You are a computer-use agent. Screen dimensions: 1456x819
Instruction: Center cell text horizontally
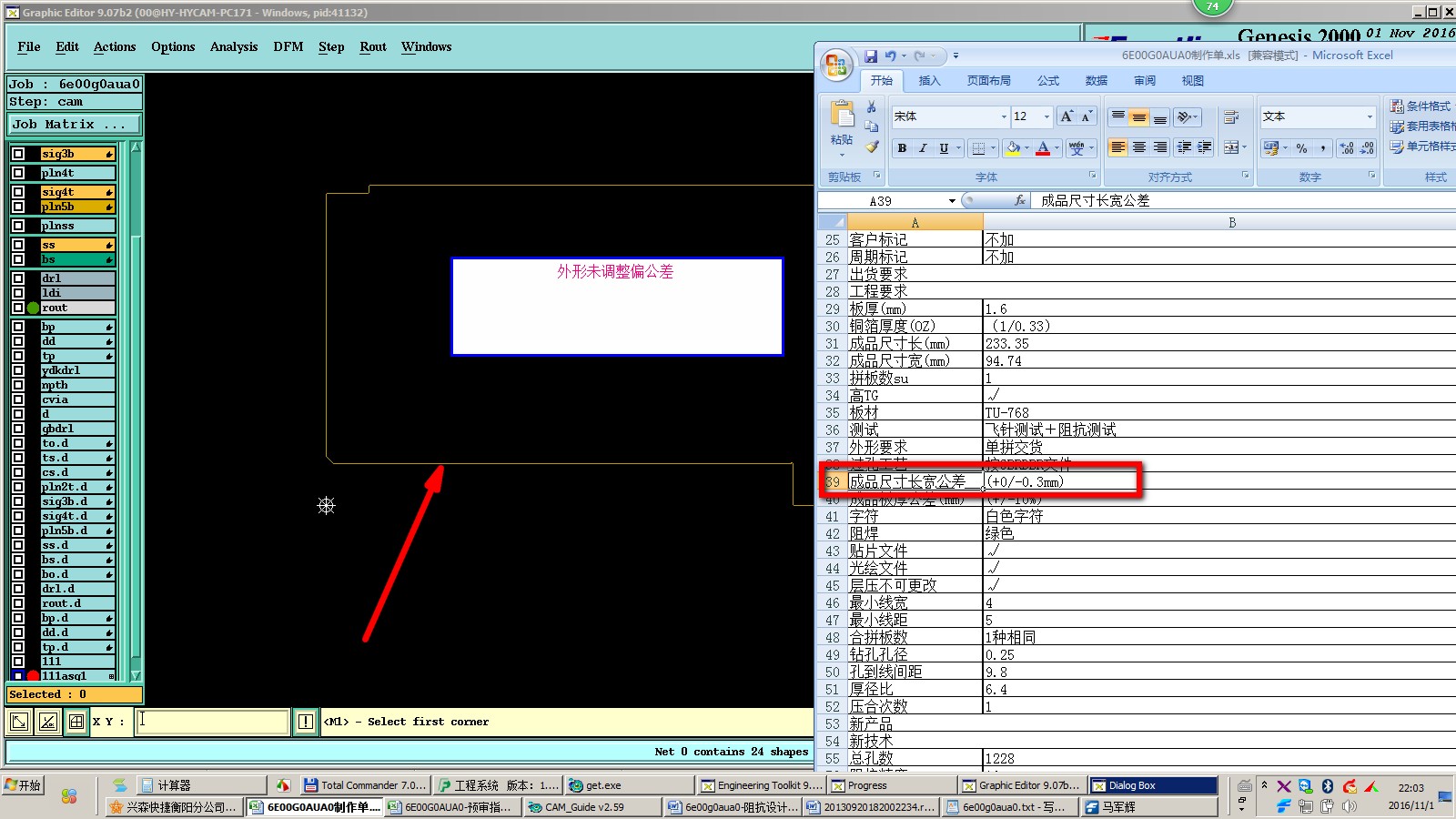[1139, 147]
